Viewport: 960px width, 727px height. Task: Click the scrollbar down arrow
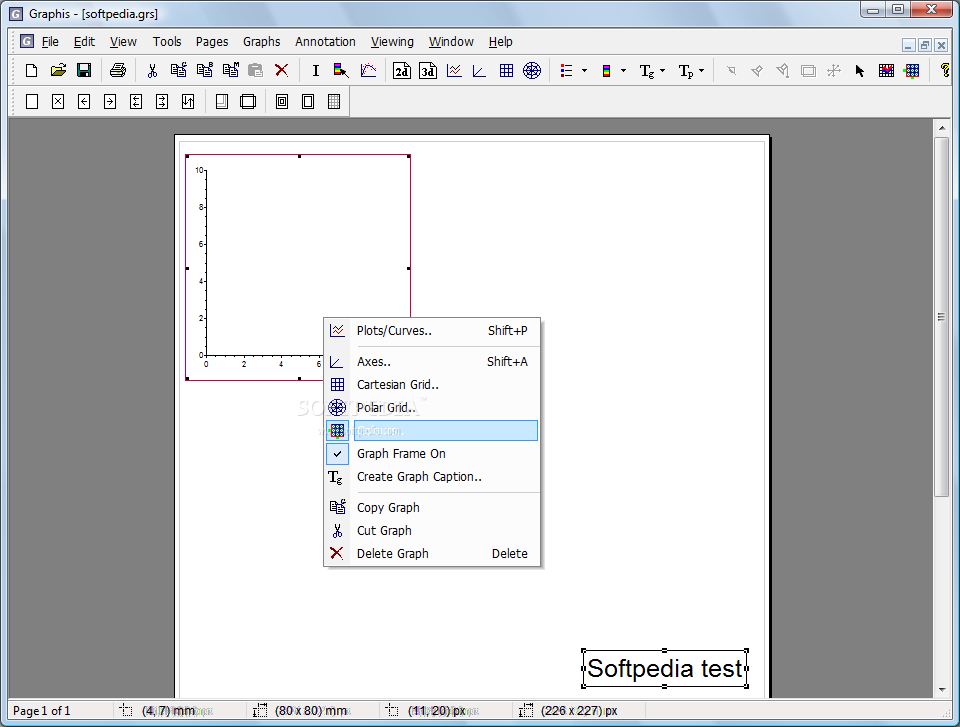[x=942, y=690]
